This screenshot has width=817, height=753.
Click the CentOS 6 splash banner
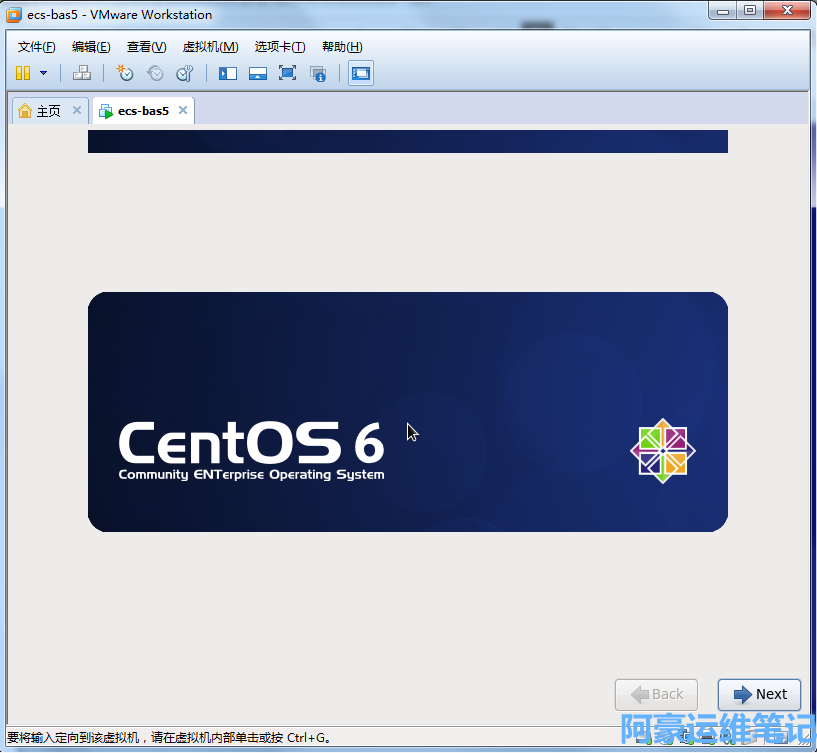point(407,411)
